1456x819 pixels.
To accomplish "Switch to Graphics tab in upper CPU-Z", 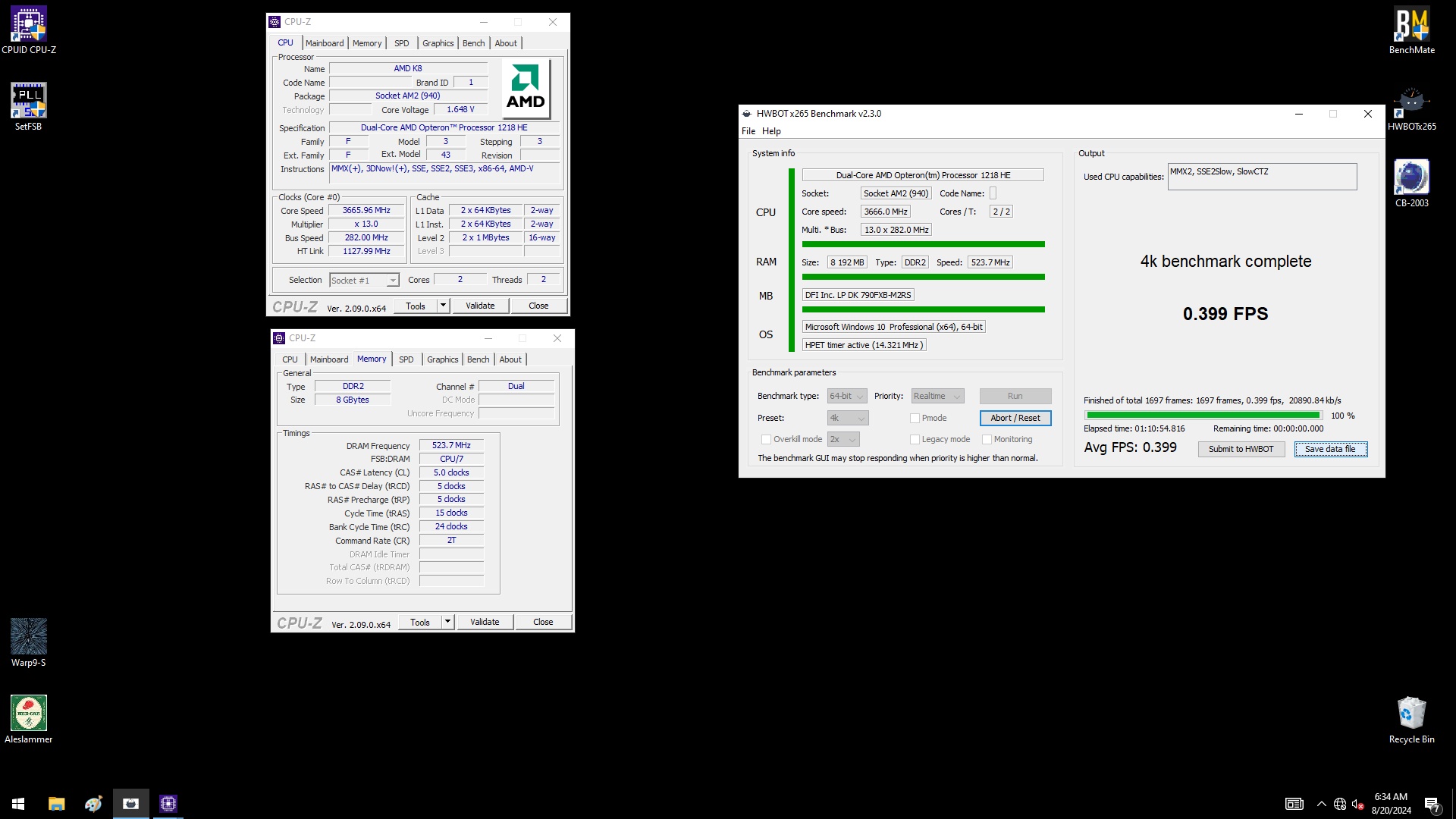I will [438, 43].
